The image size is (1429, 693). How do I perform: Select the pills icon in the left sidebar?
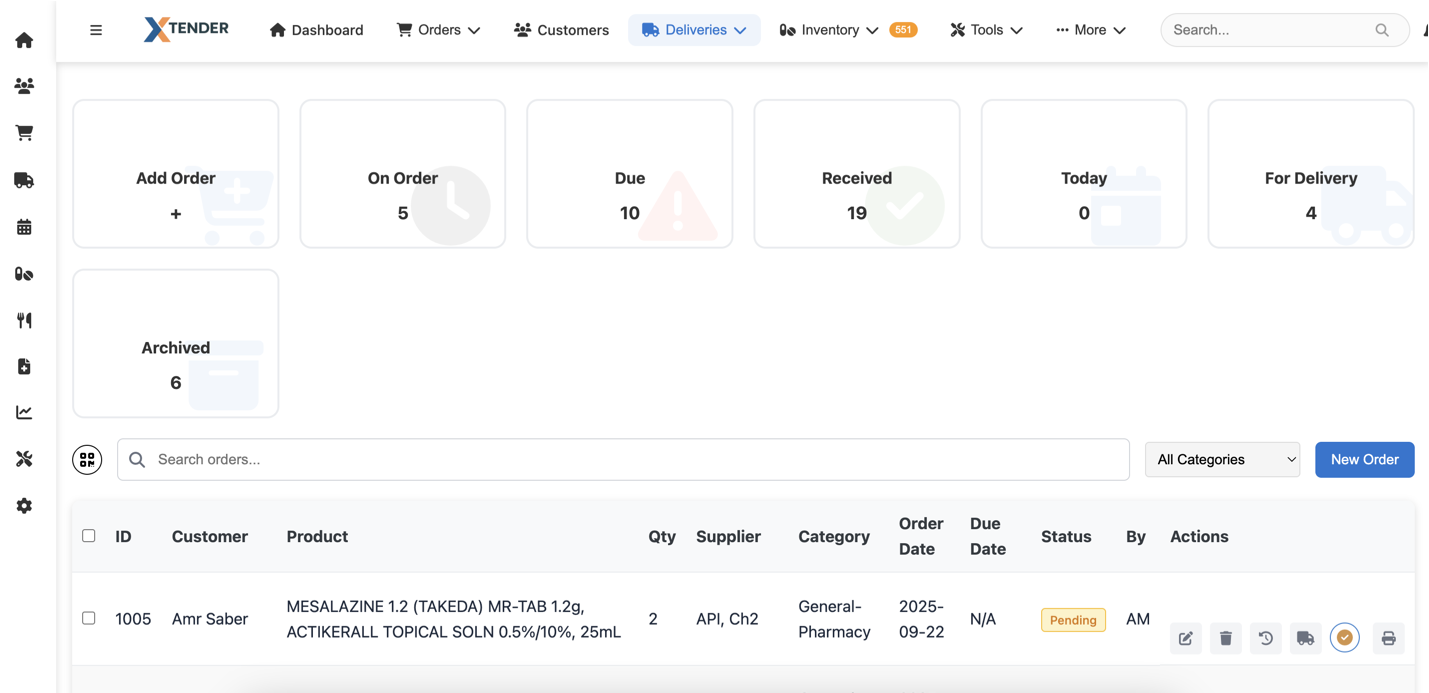coord(24,273)
